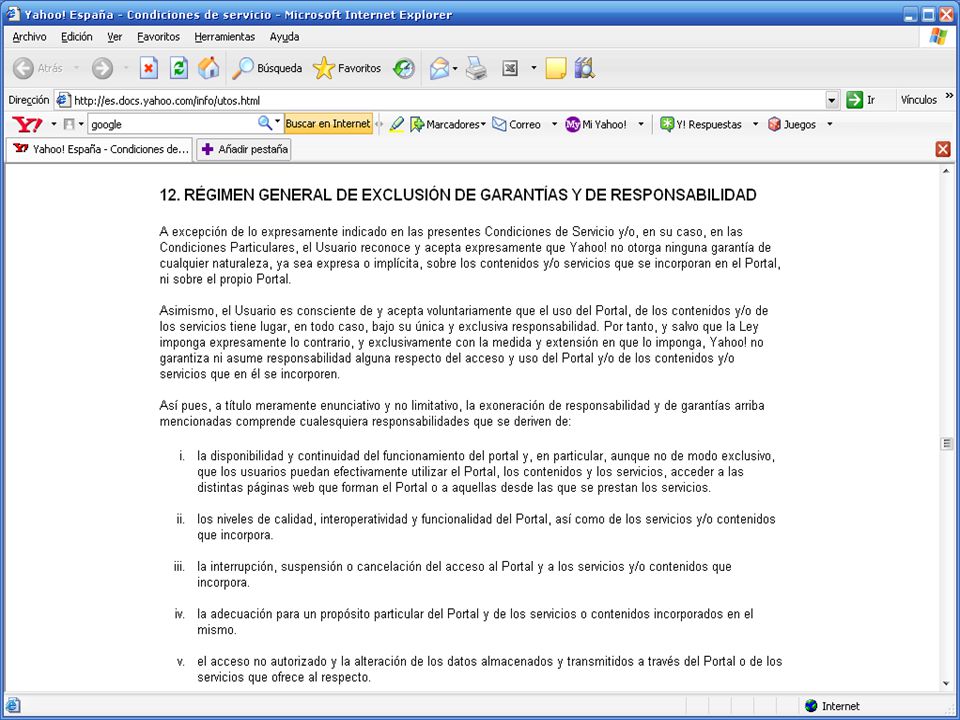The image size is (960, 720).
Task: Print the page with printer icon
Action: (476, 69)
